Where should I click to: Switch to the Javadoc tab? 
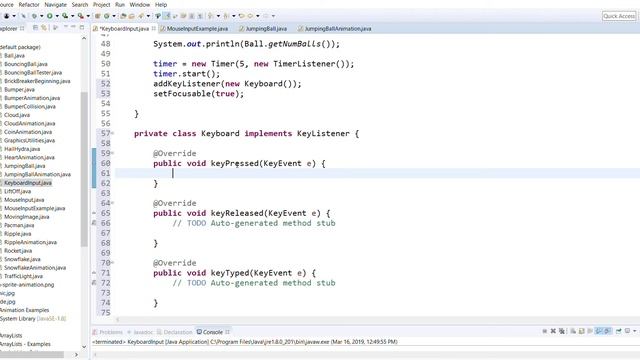click(x=140, y=332)
